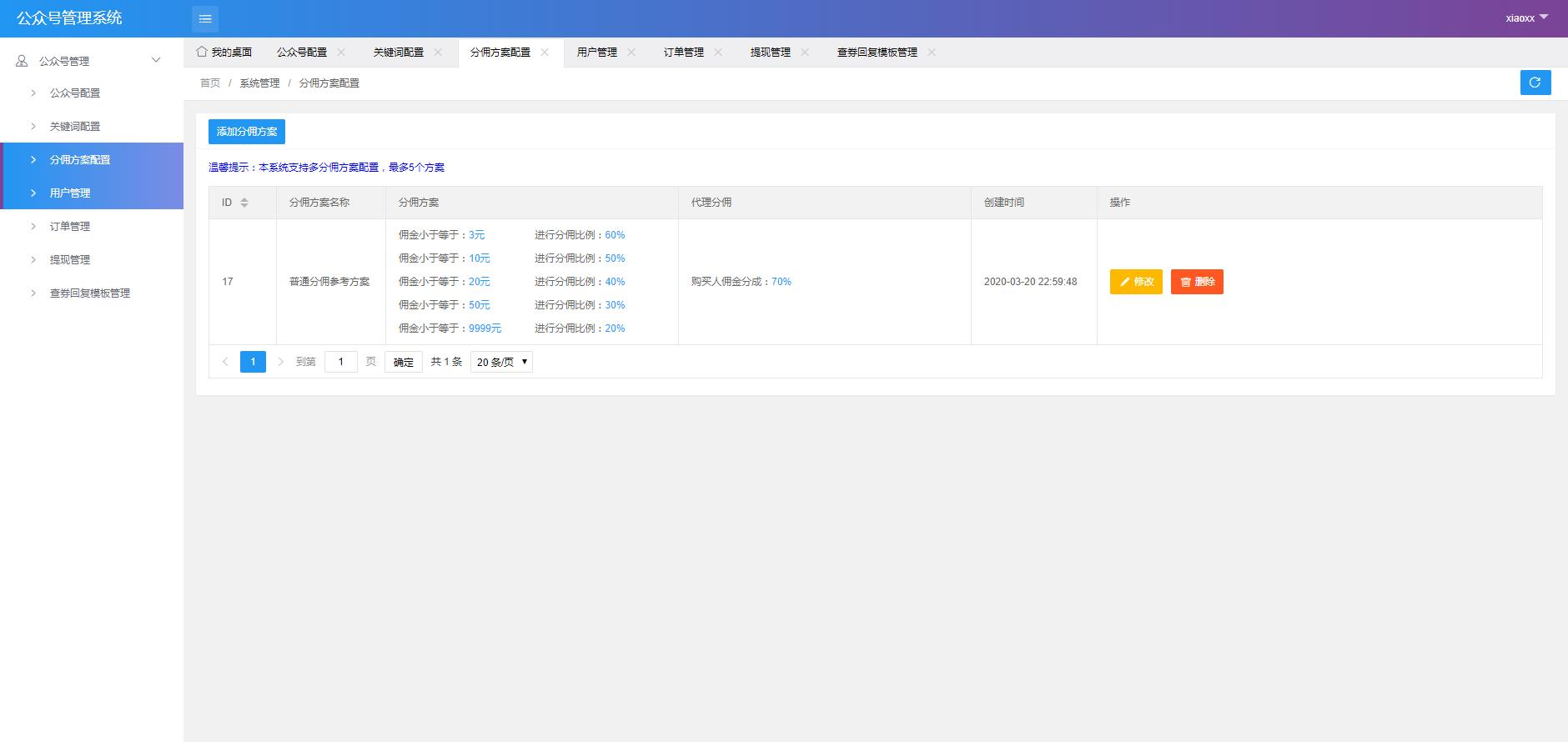Sort the table by ID column
Image resolution: width=1568 pixels, height=742 pixels.
(244, 203)
